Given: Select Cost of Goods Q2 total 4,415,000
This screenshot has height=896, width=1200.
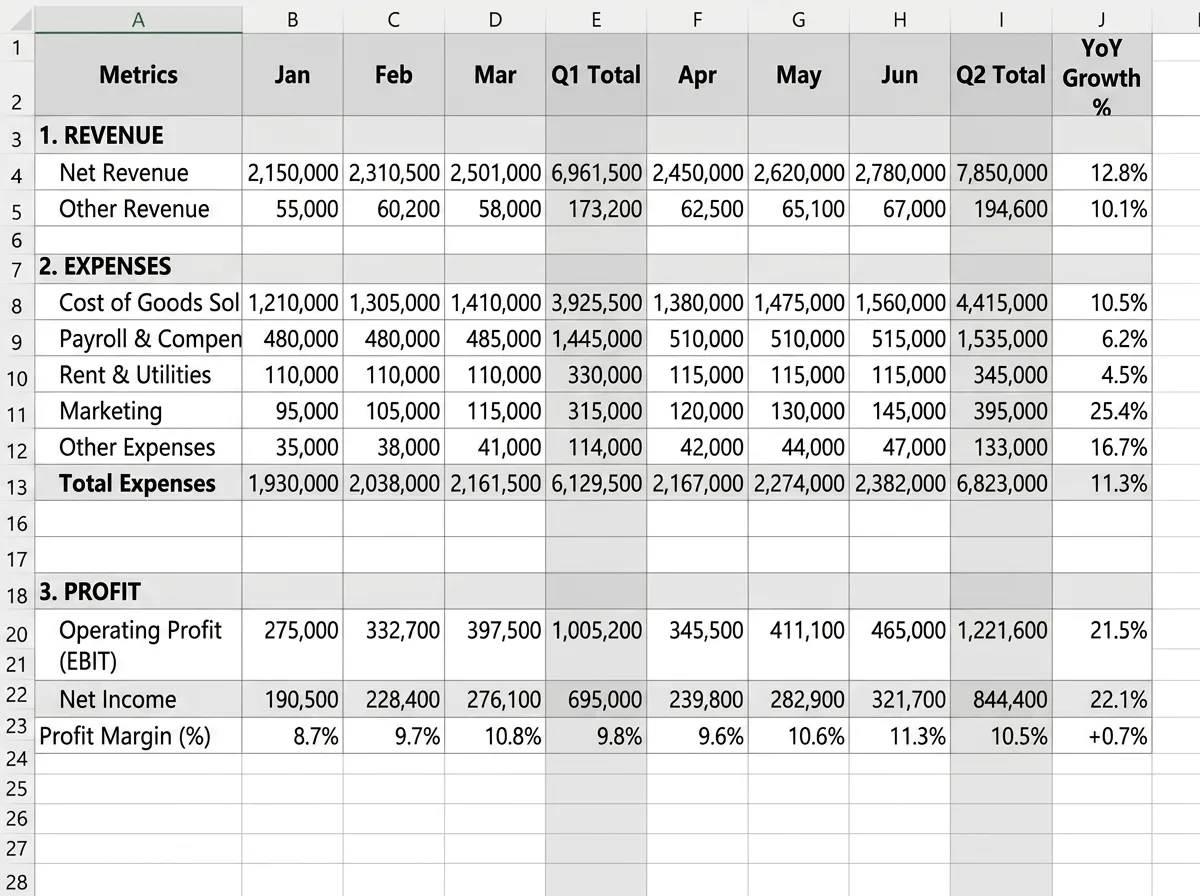Looking at the screenshot, I should point(1001,303).
